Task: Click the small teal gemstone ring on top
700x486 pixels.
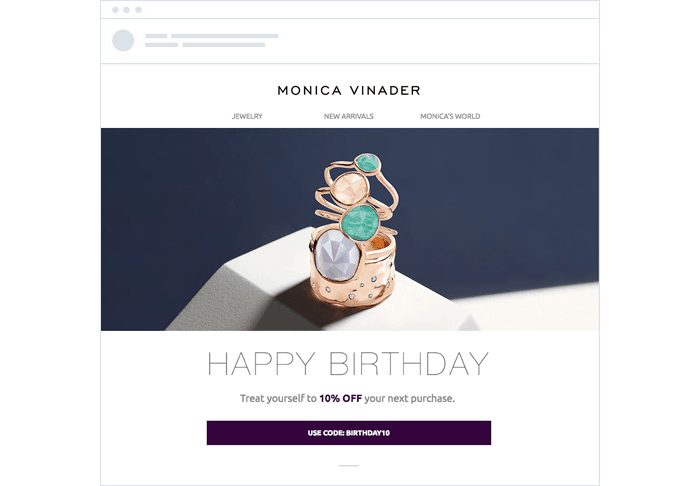Action: click(368, 163)
